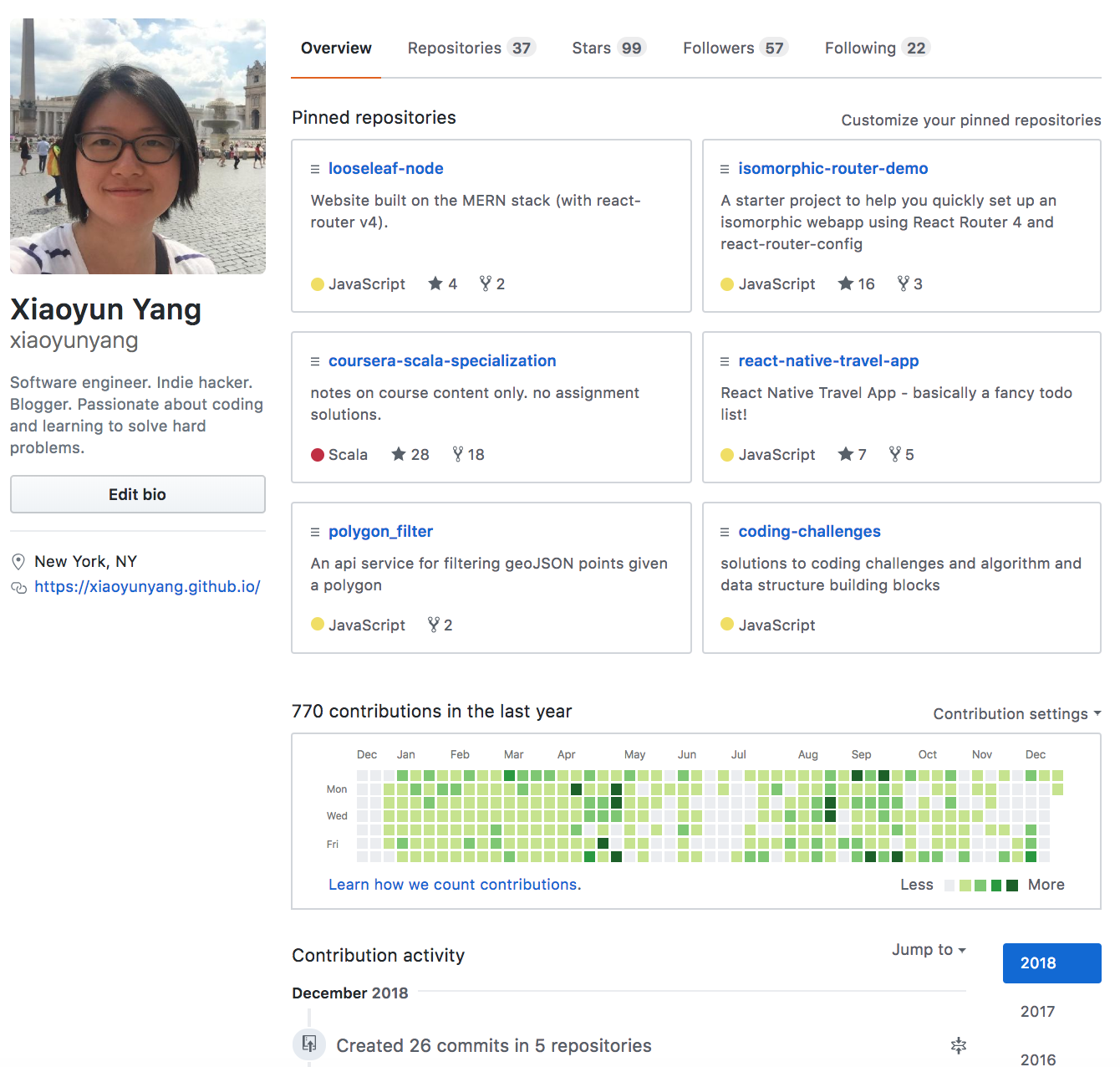This screenshot has height=1067, width=1120.
Task: Click the 770 contributions in the last year heading
Action: coord(431,712)
